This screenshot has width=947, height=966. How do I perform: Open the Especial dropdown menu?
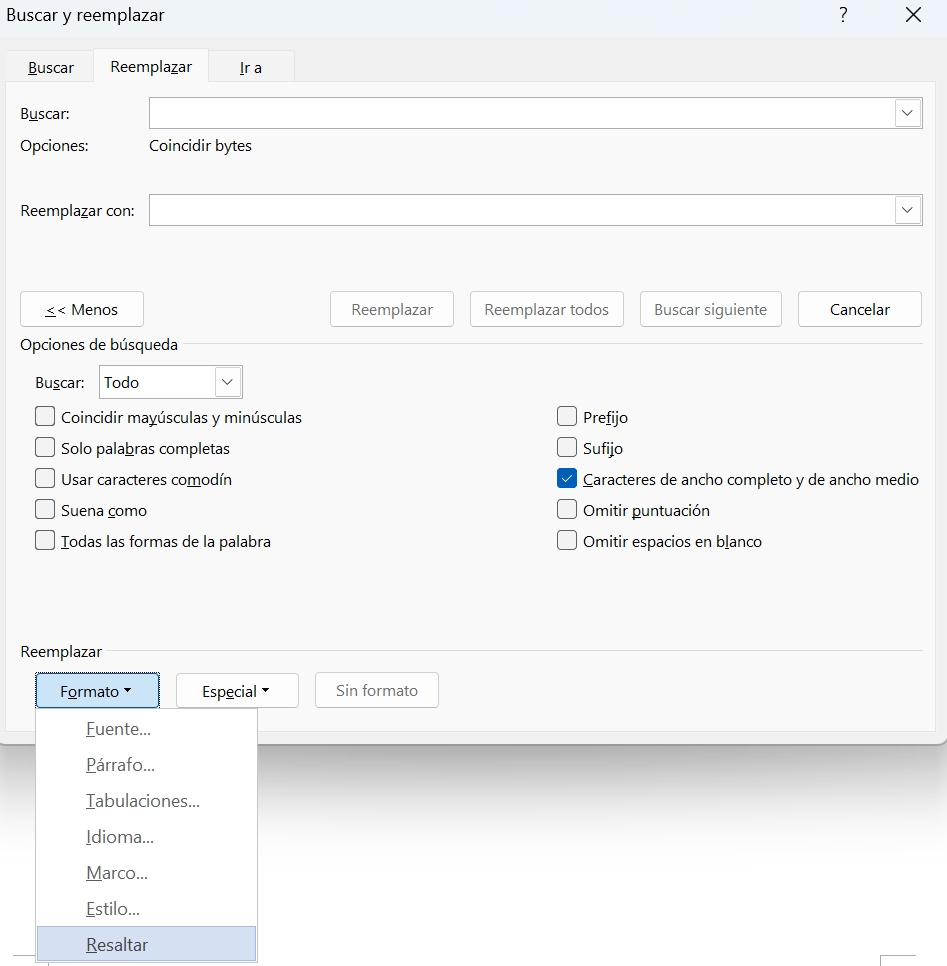click(237, 691)
